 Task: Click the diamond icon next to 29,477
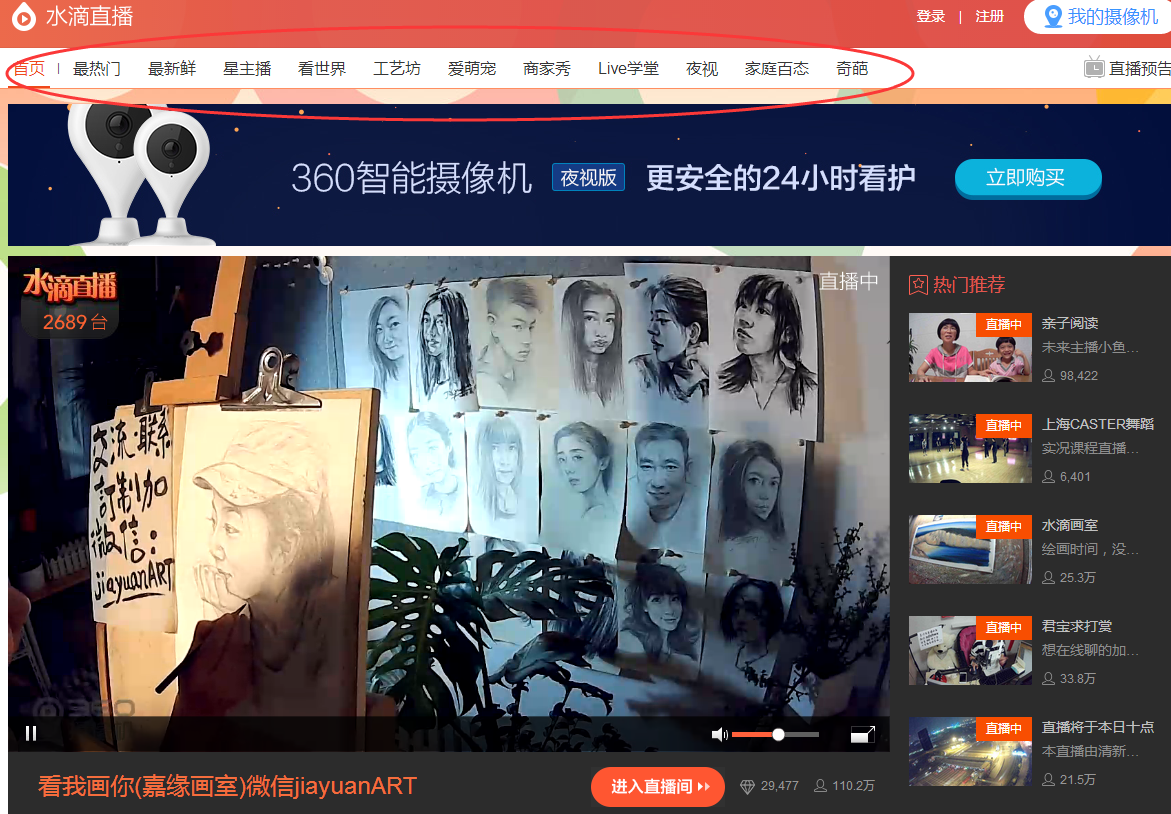click(747, 786)
